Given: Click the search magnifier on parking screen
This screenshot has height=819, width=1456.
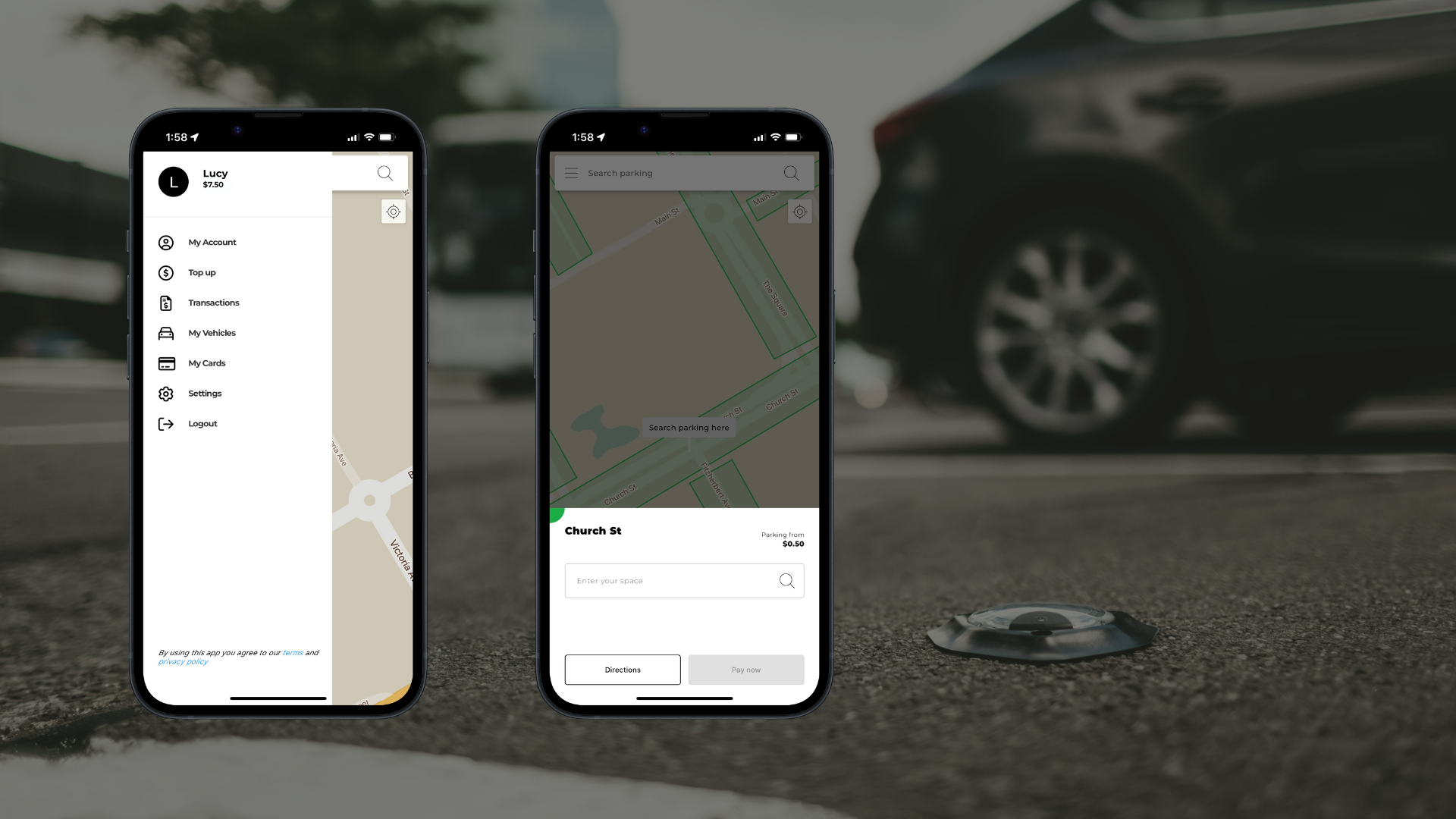Looking at the screenshot, I should point(791,173).
